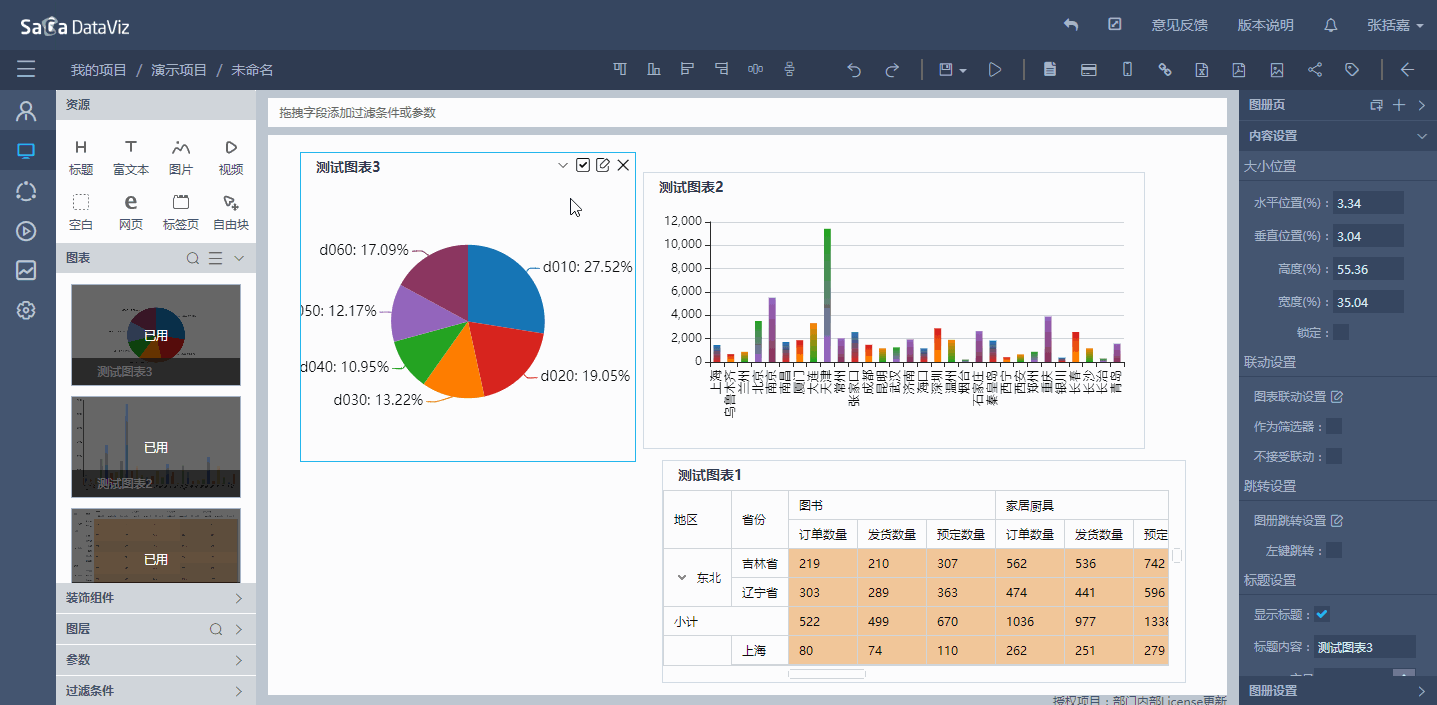1437x705 pixels.
Task: Enable the 不接受联动 checkbox
Action: coord(1334,457)
